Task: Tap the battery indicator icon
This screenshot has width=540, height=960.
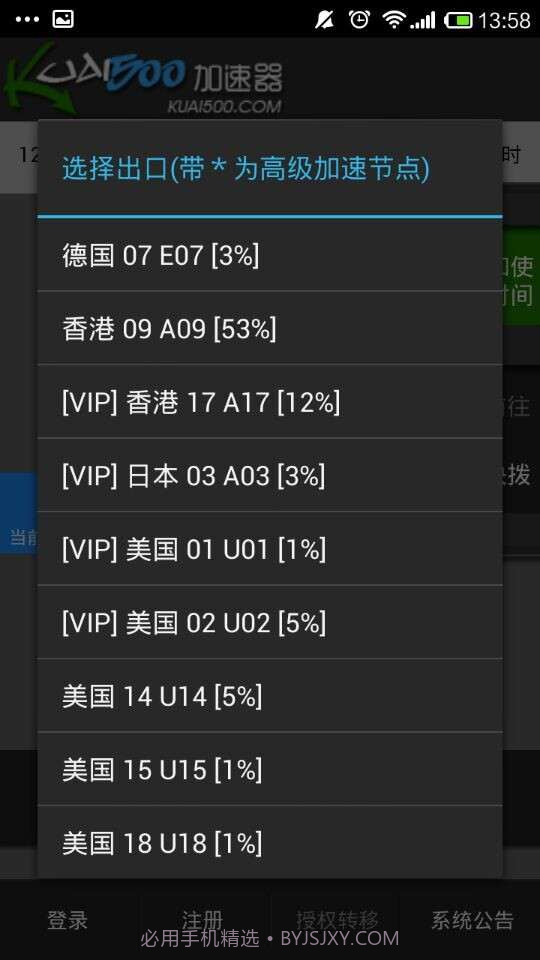Action: click(x=458, y=20)
